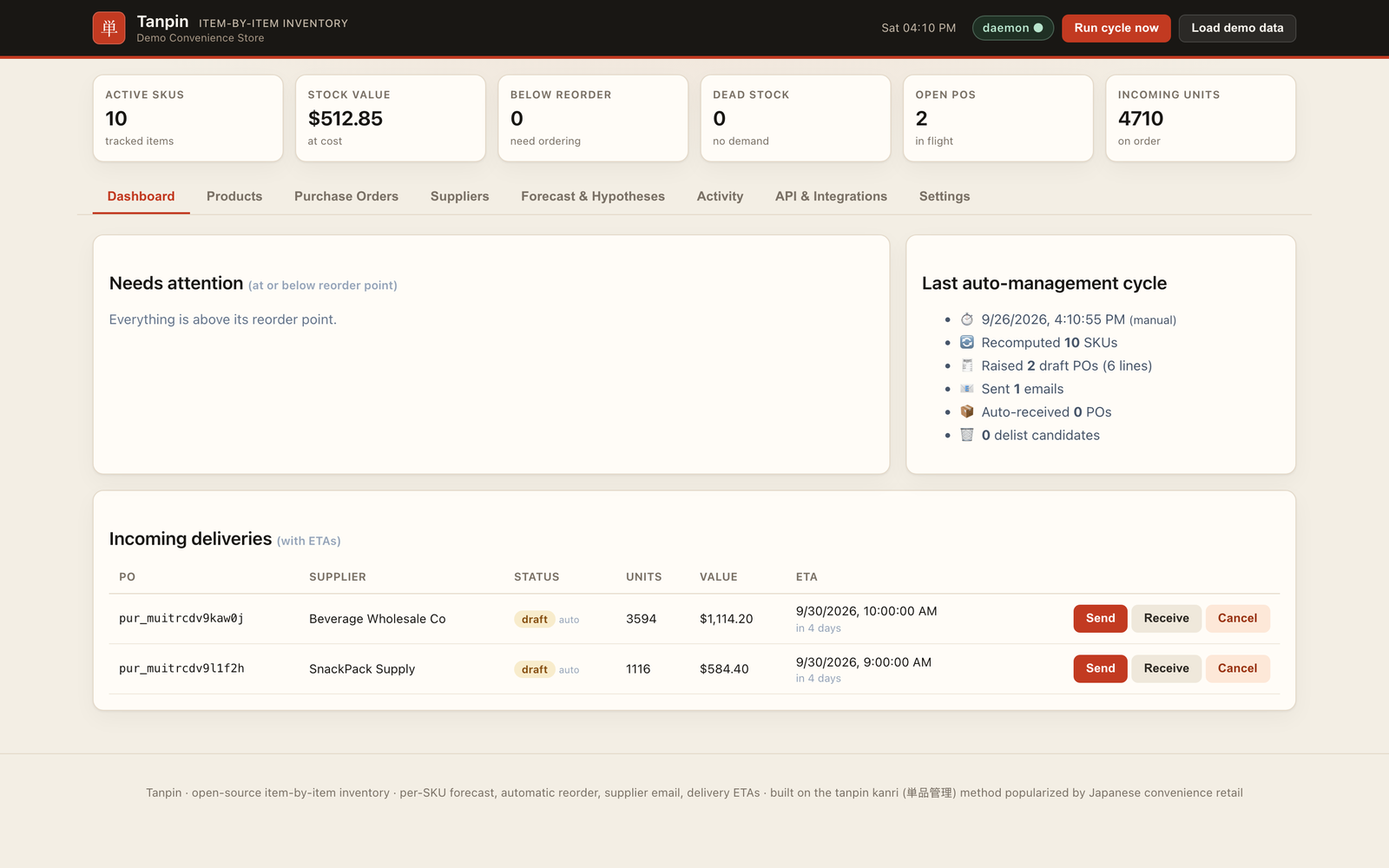Click units value 1116
This screenshot has height=868, width=1389.
[x=638, y=669]
